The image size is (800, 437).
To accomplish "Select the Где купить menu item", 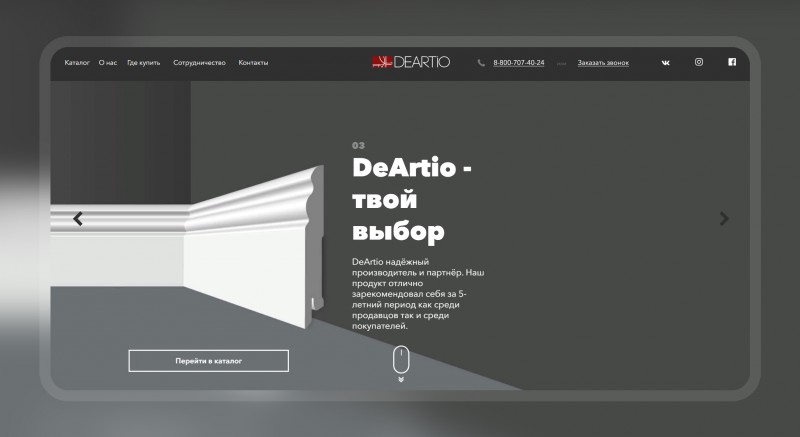I will pyautogui.click(x=143, y=63).
